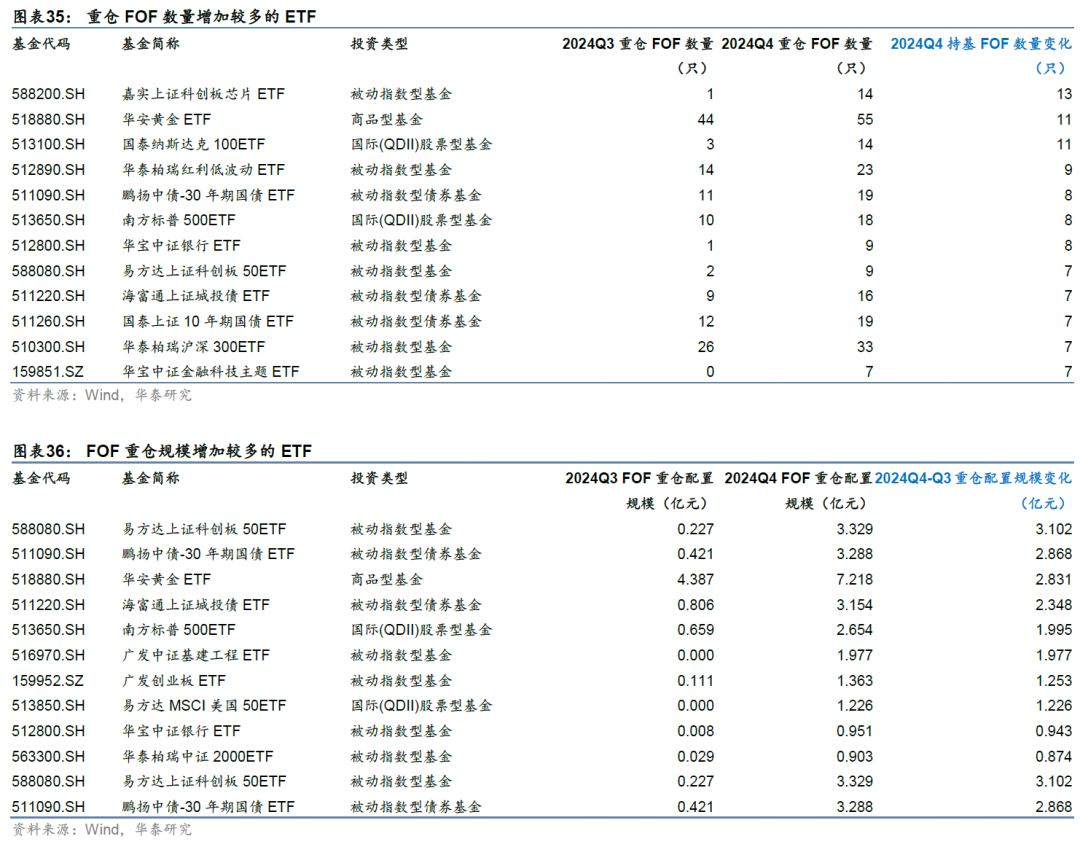Click fund name 华泰柏瑞红利低波动ETF
The width and height of the screenshot is (1080, 847).
coord(203,170)
